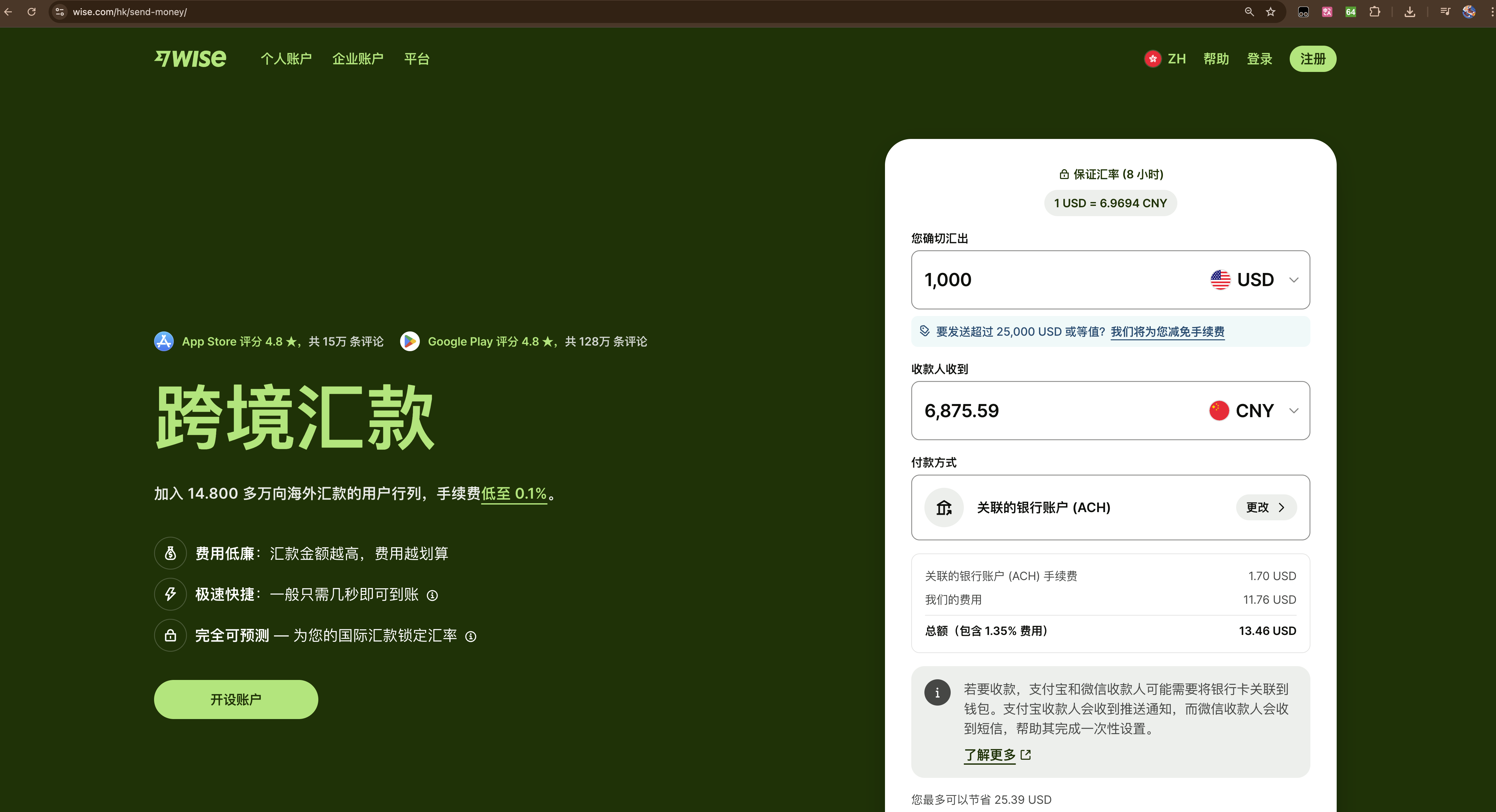Screen dimensions: 1496x812
Task: Bookmark this page with the star icon
Action: point(1271,11)
